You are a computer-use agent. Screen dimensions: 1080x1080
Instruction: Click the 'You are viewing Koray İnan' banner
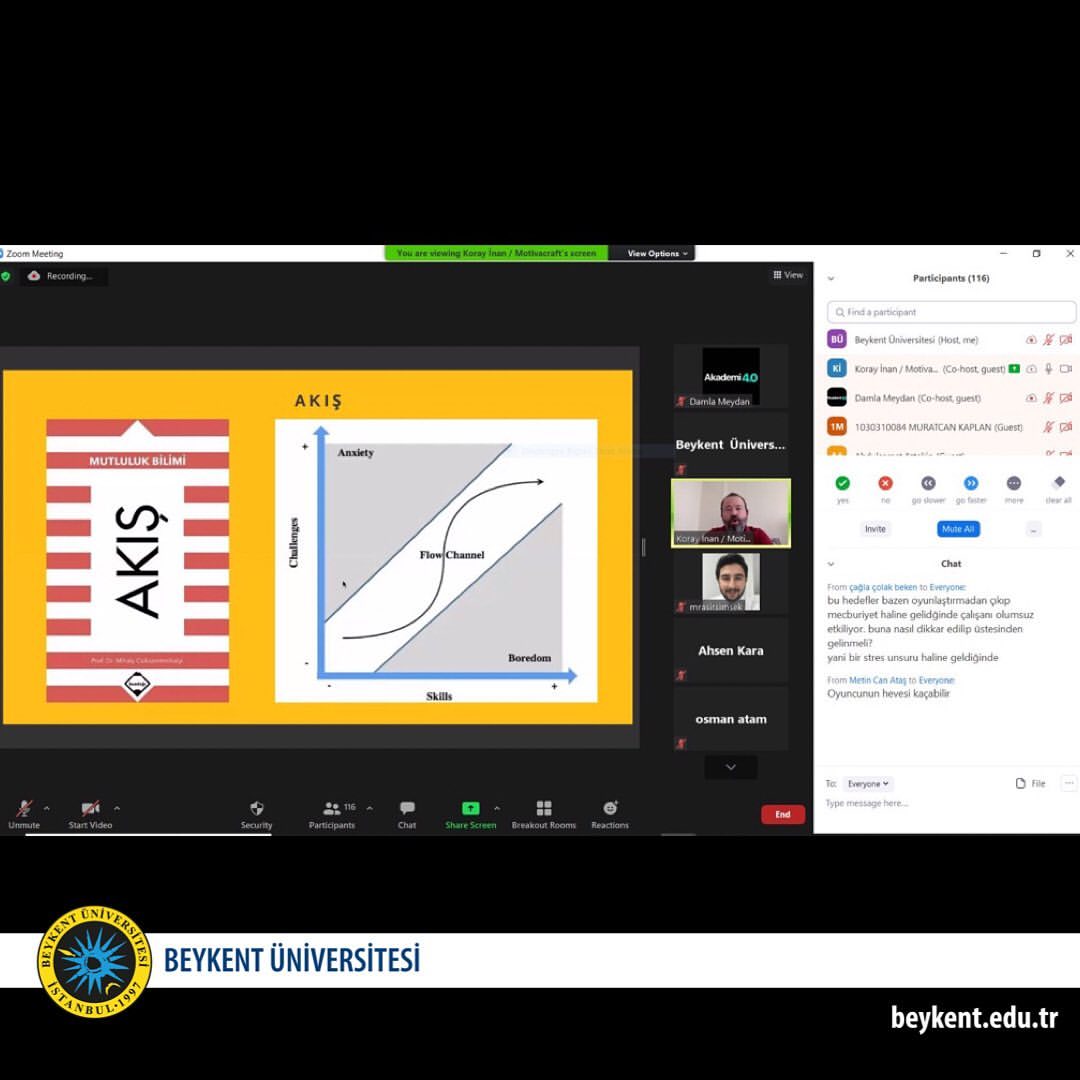tap(496, 253)
